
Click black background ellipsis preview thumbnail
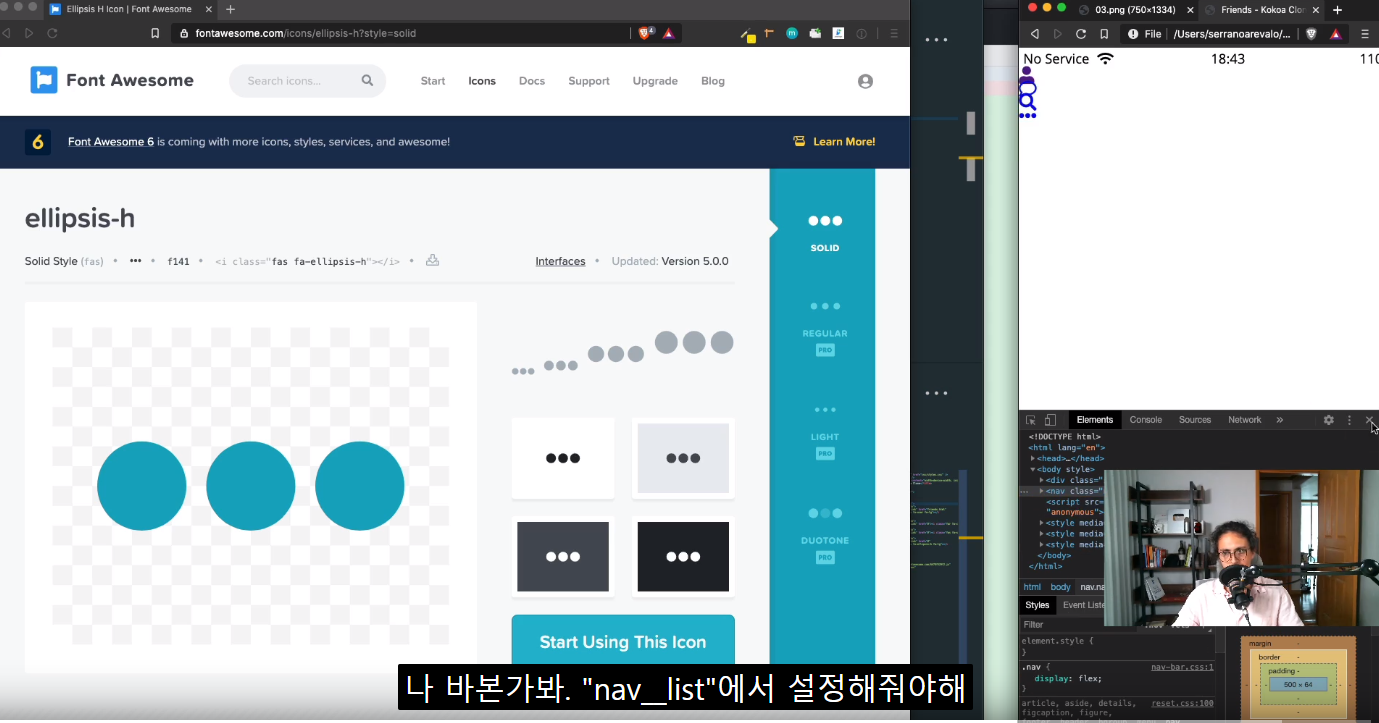coord(683,556)
